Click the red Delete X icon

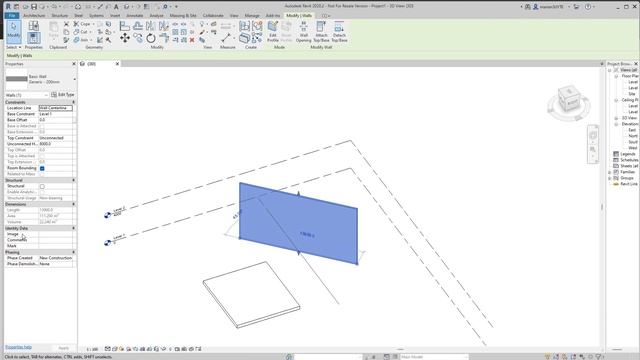(192, 40)
